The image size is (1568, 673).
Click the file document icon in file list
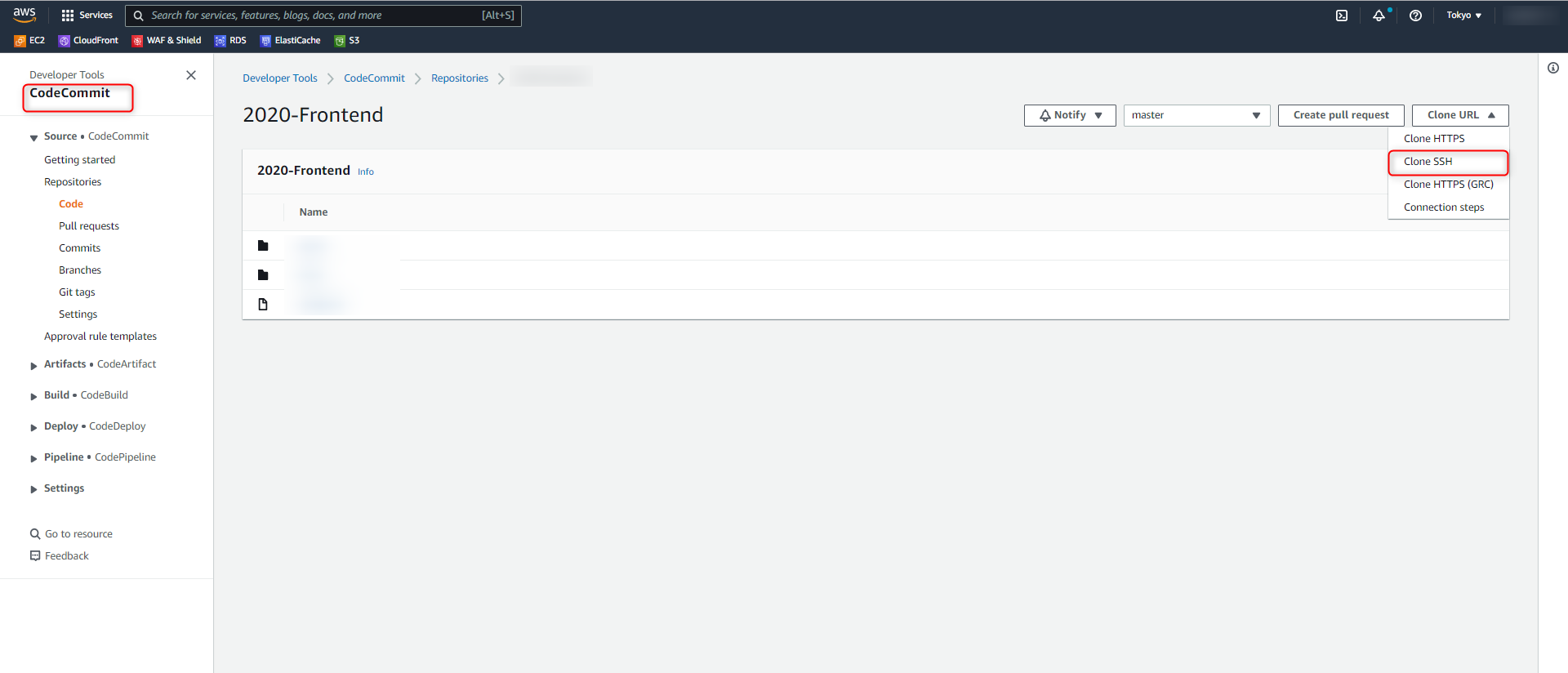coord(263,305)
